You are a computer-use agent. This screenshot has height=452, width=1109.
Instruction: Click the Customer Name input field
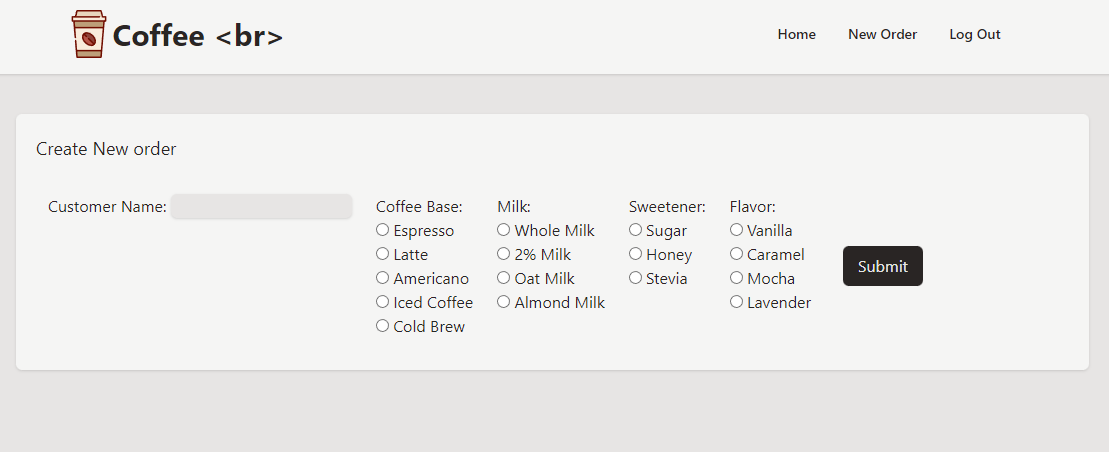tap(261, 207)
